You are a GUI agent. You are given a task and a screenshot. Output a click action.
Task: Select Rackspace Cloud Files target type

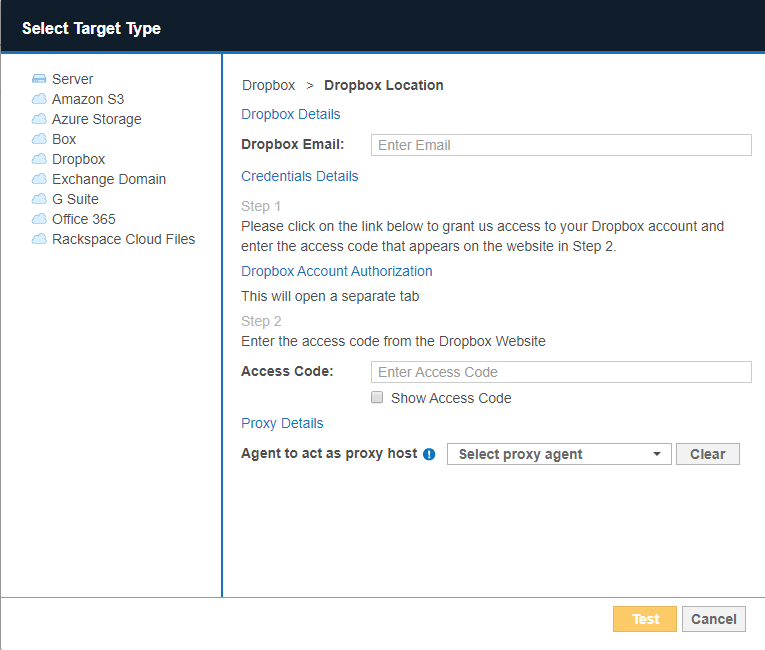click(x=123, y=239)
